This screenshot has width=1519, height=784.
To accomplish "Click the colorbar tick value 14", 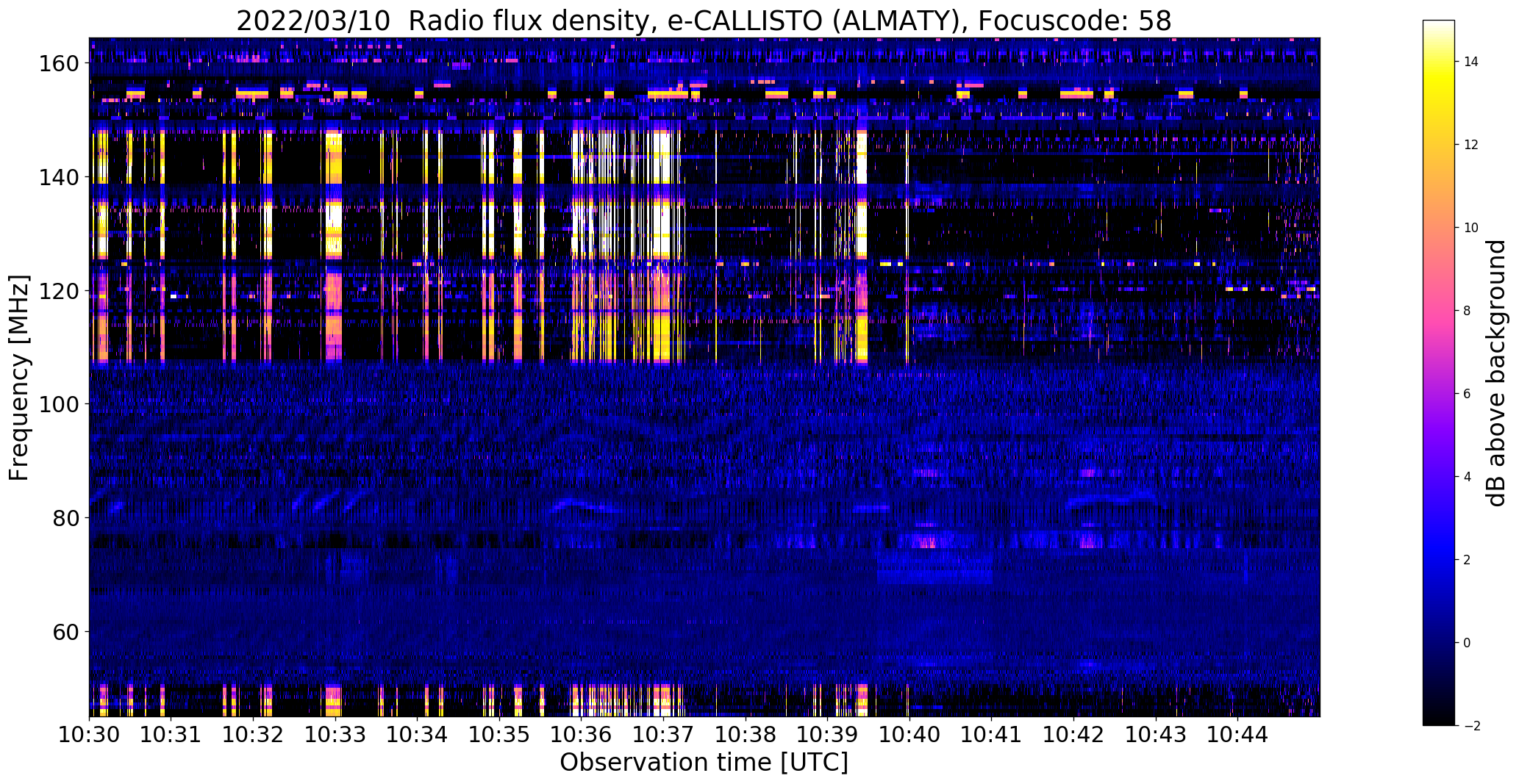I will pyautogui.click(x=1471, y=62).
